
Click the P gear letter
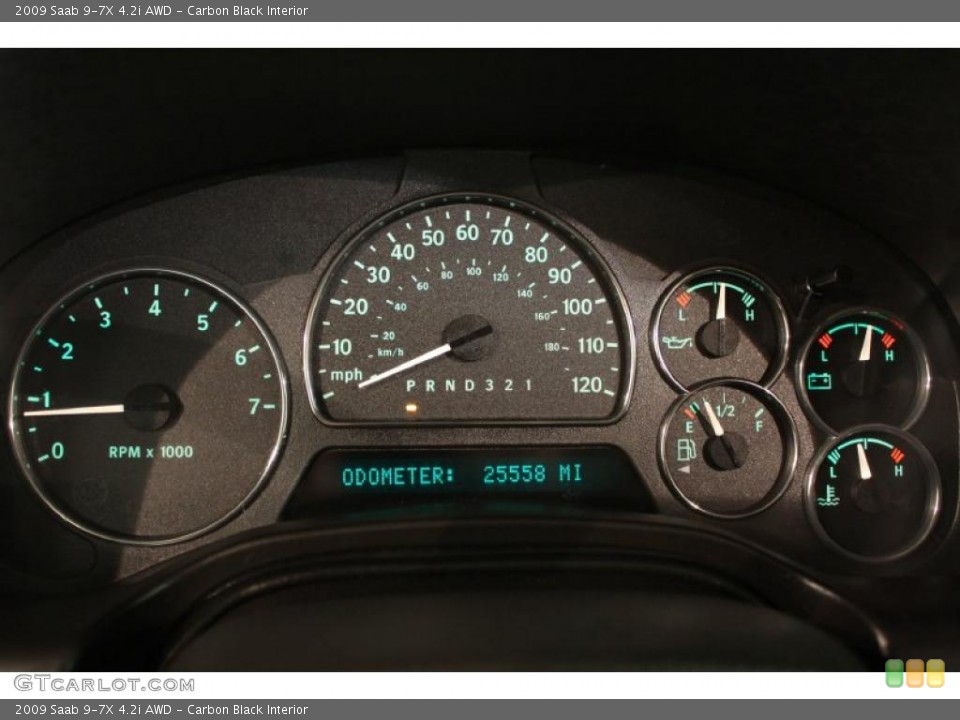click(x=411, y=386)
